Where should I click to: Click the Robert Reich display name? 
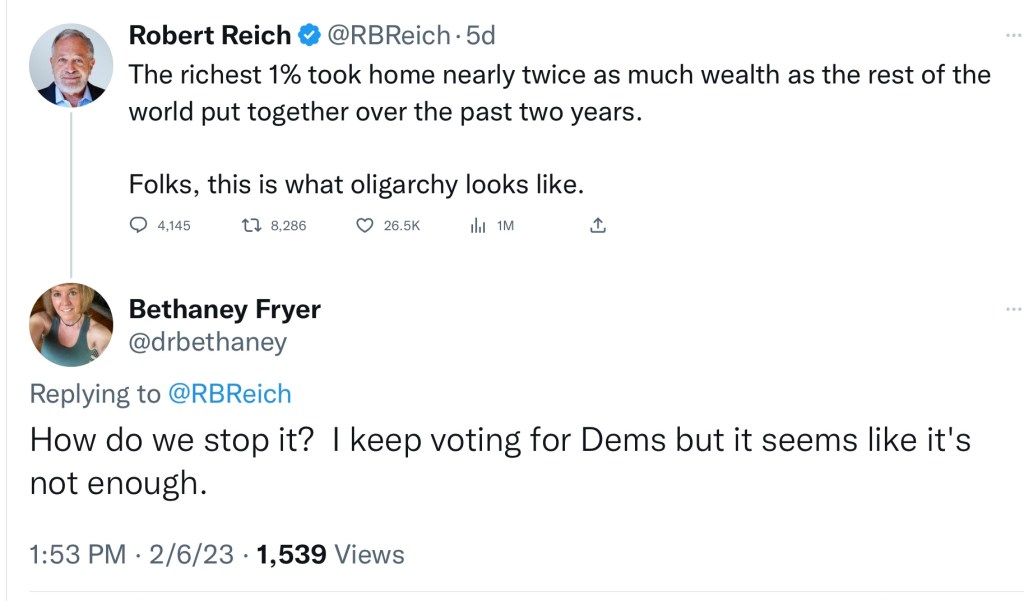tap(210, 36)
